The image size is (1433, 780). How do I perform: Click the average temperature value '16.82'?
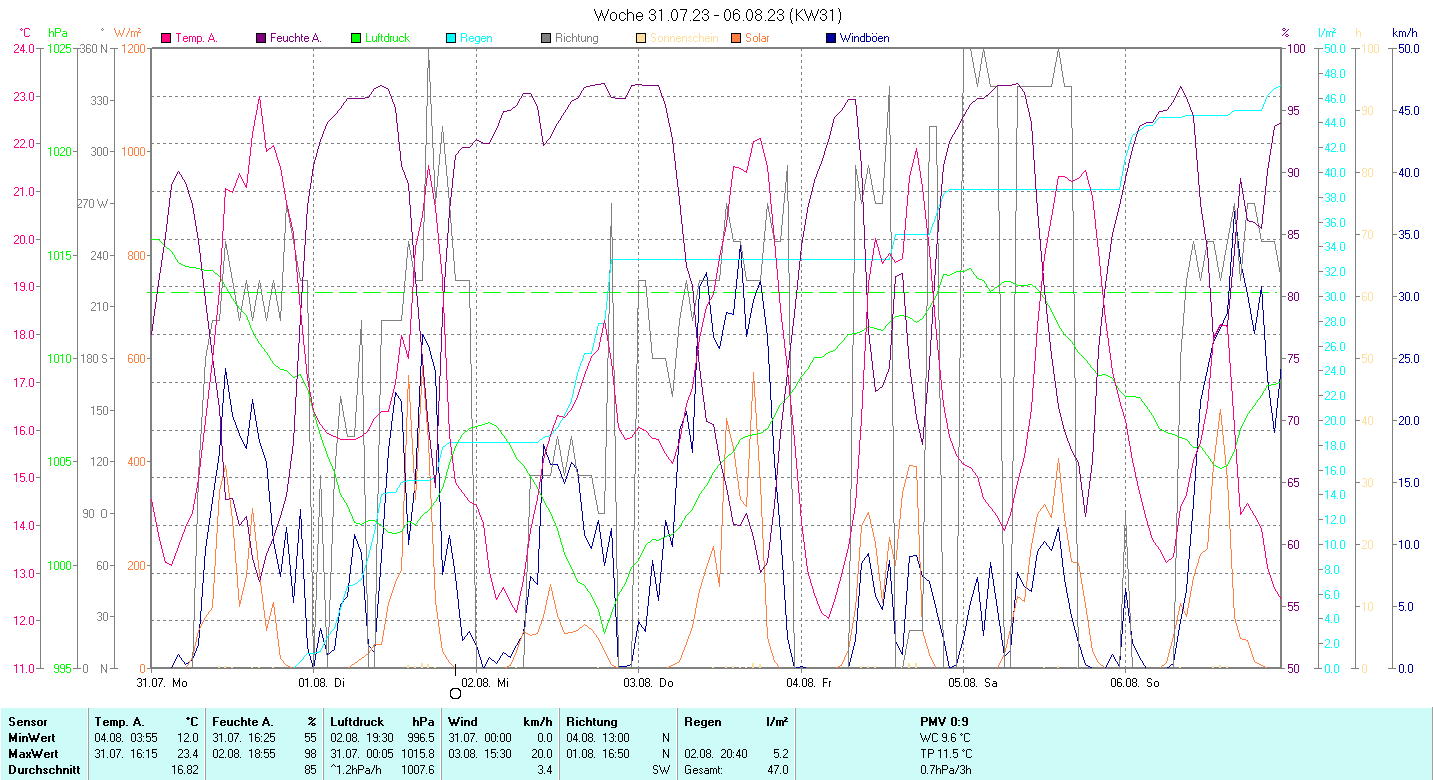pos(185,769)
